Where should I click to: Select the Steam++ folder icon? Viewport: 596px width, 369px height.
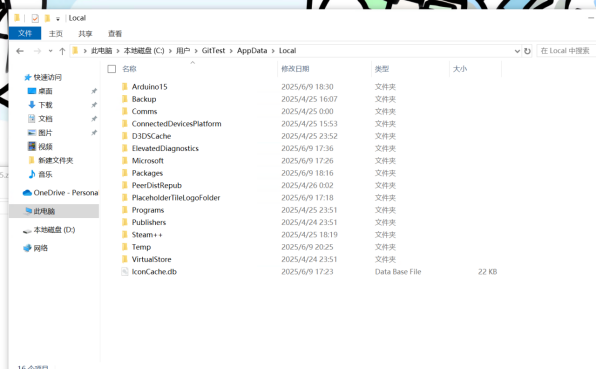124,234
